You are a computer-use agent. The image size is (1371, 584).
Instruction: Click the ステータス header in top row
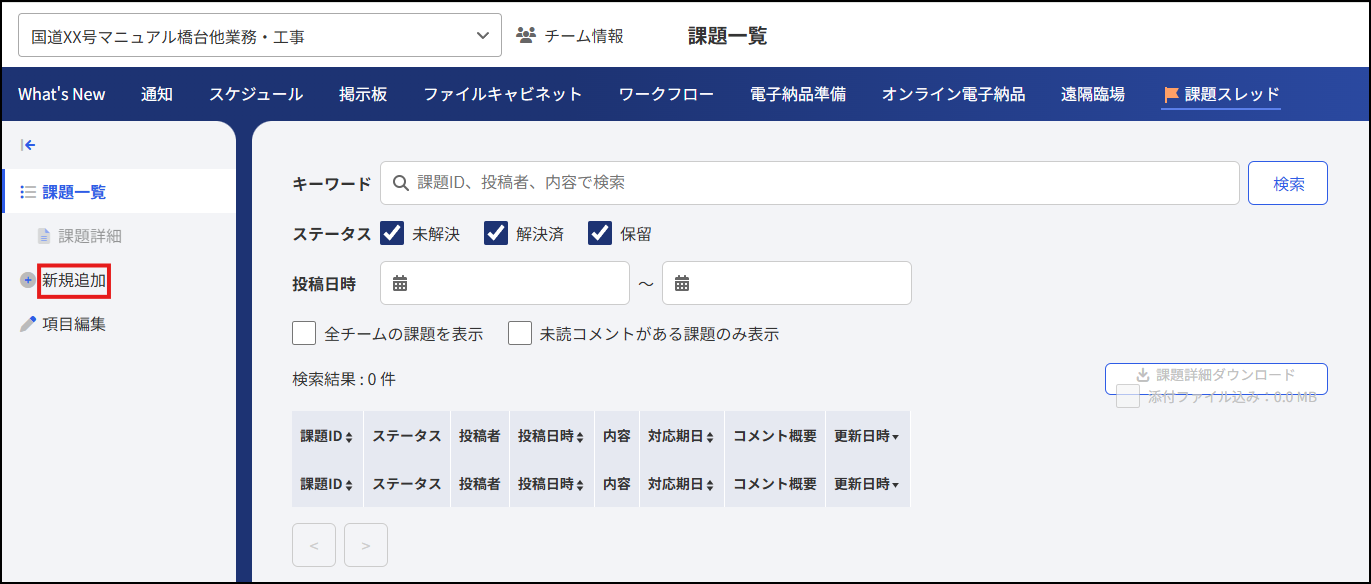[x=407, y=436]
